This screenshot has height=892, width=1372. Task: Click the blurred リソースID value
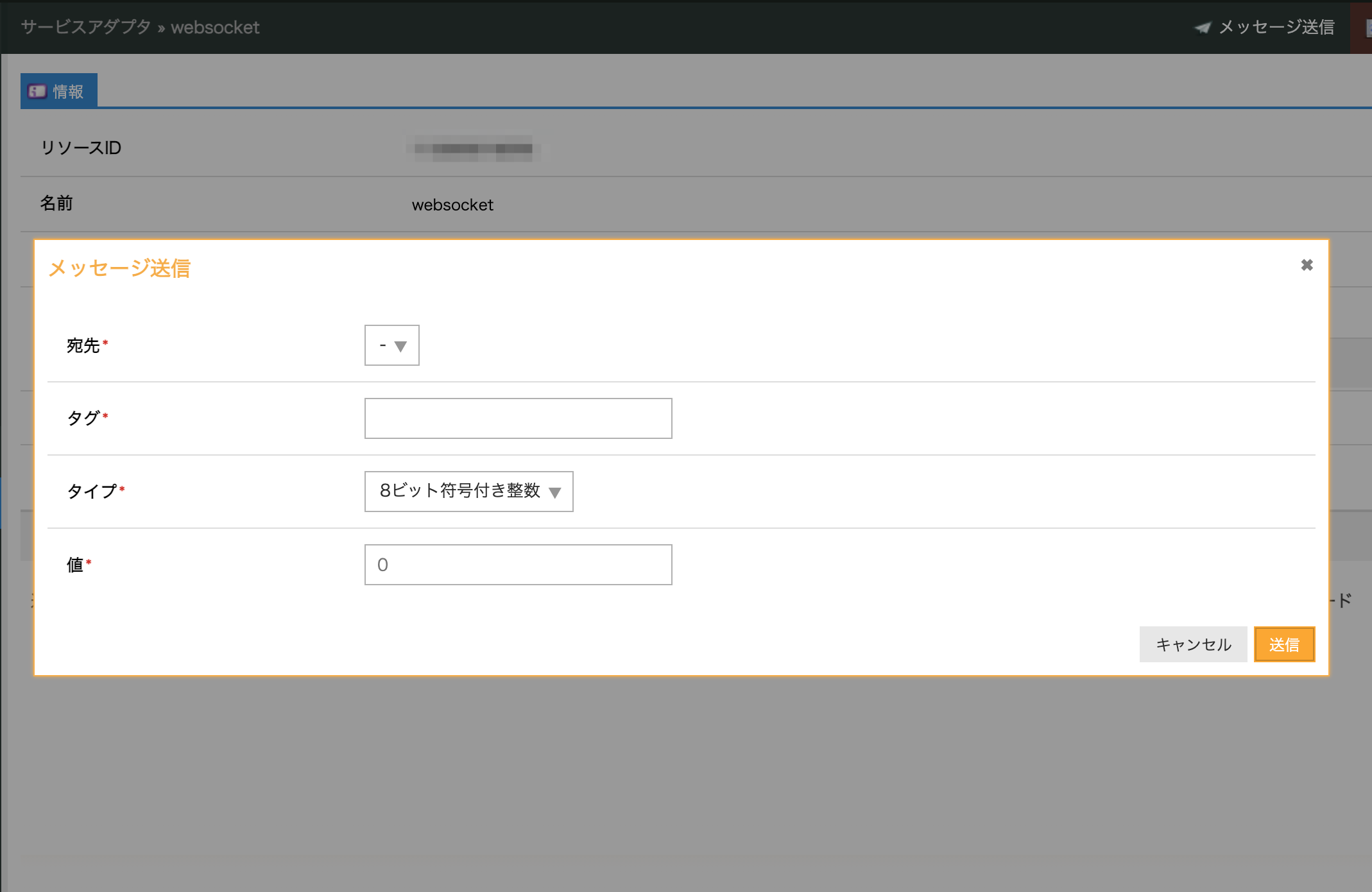(x=474, y=149)
